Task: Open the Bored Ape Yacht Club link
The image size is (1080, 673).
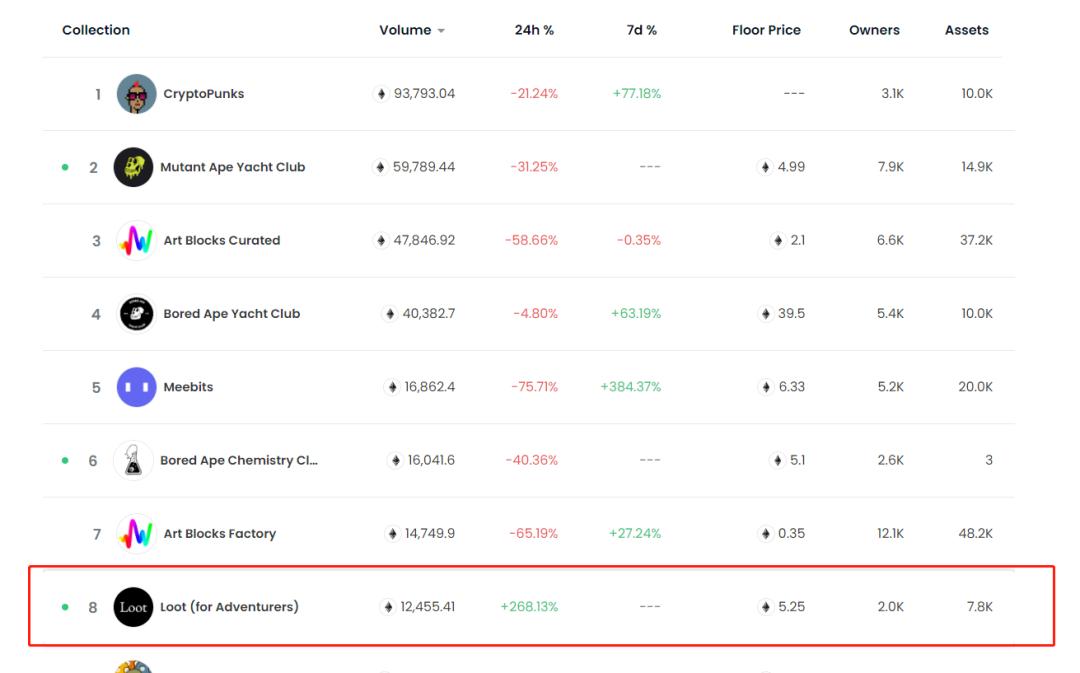Action: (x=231, y=313)
